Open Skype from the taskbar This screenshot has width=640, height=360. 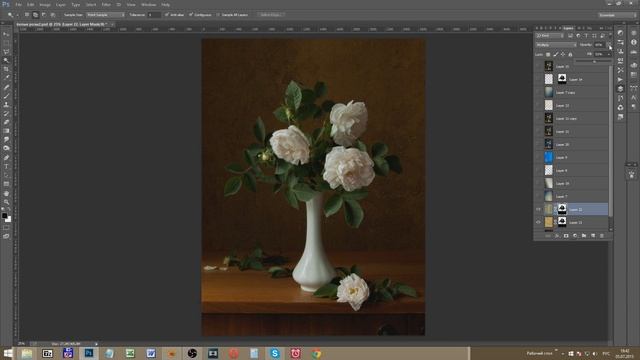point(275,353)
